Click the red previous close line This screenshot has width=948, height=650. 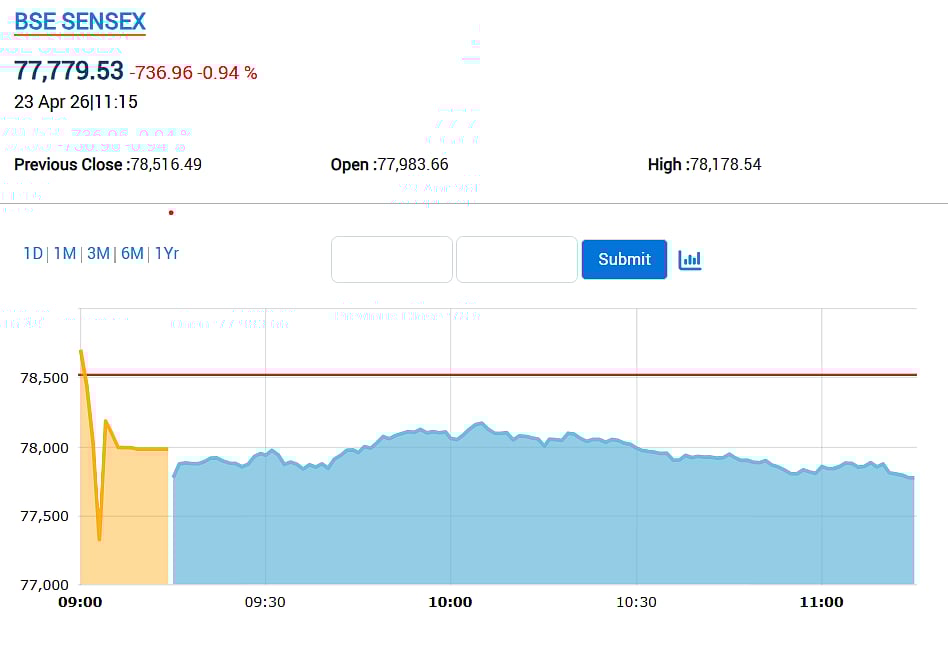(x=500, y=375)
